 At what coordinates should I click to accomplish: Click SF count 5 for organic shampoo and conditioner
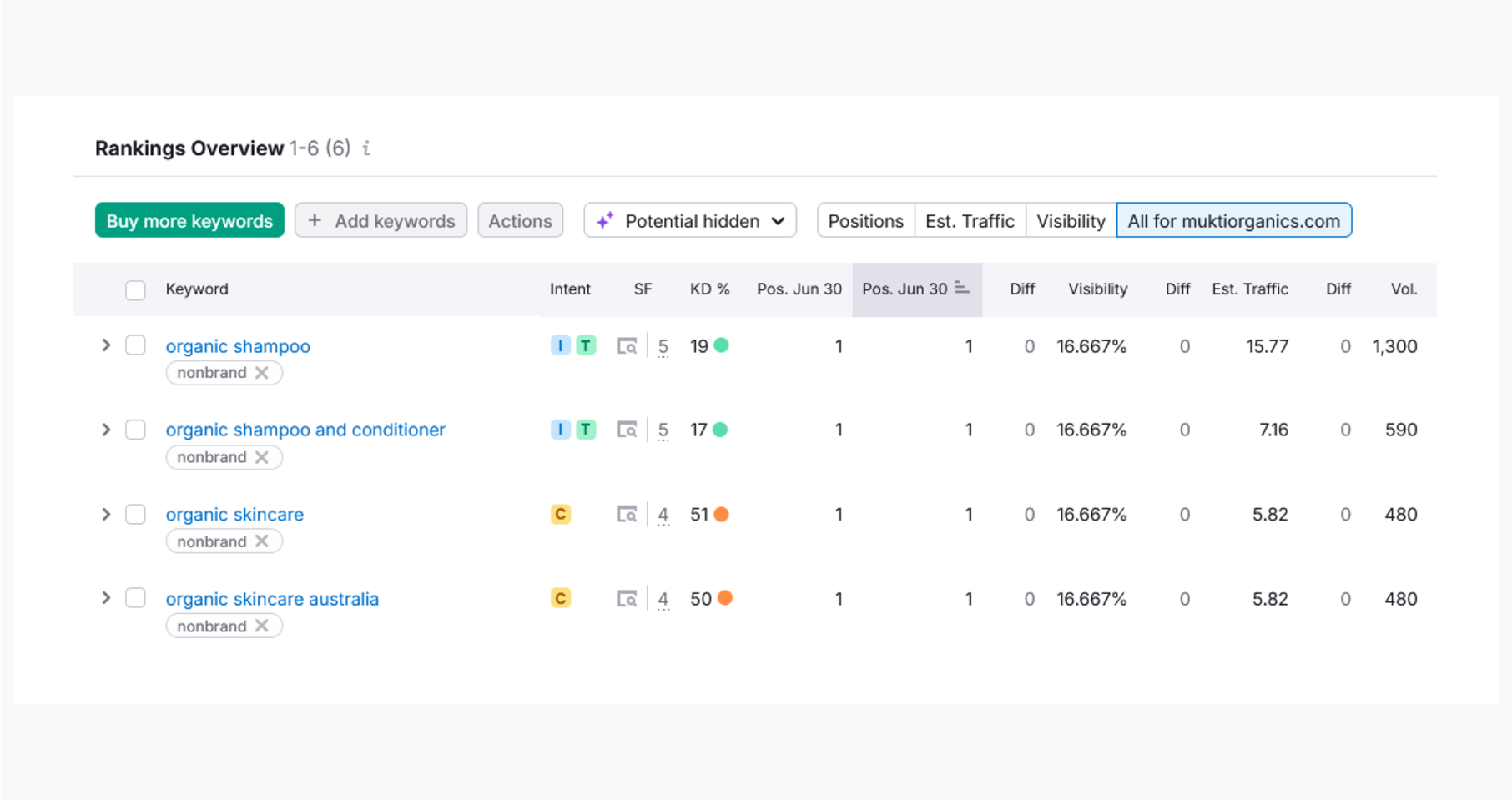[x=663, y=430]
